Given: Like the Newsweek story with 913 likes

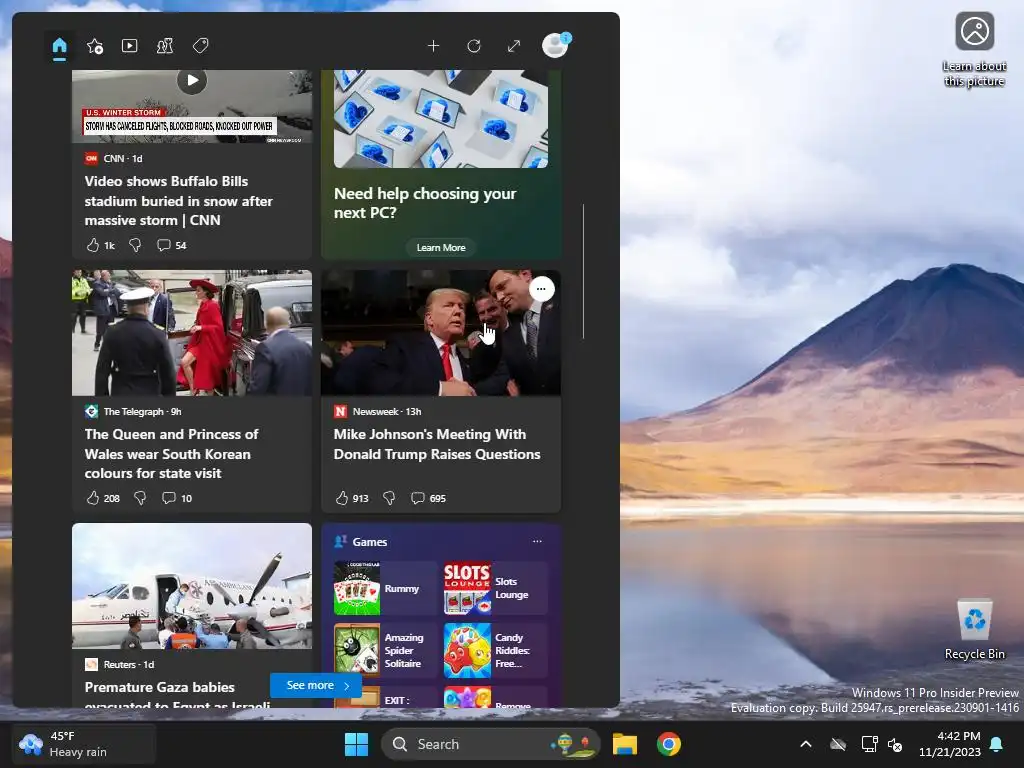Looking at the screenshot, I should pyautogui.click(x=352, y=498).
